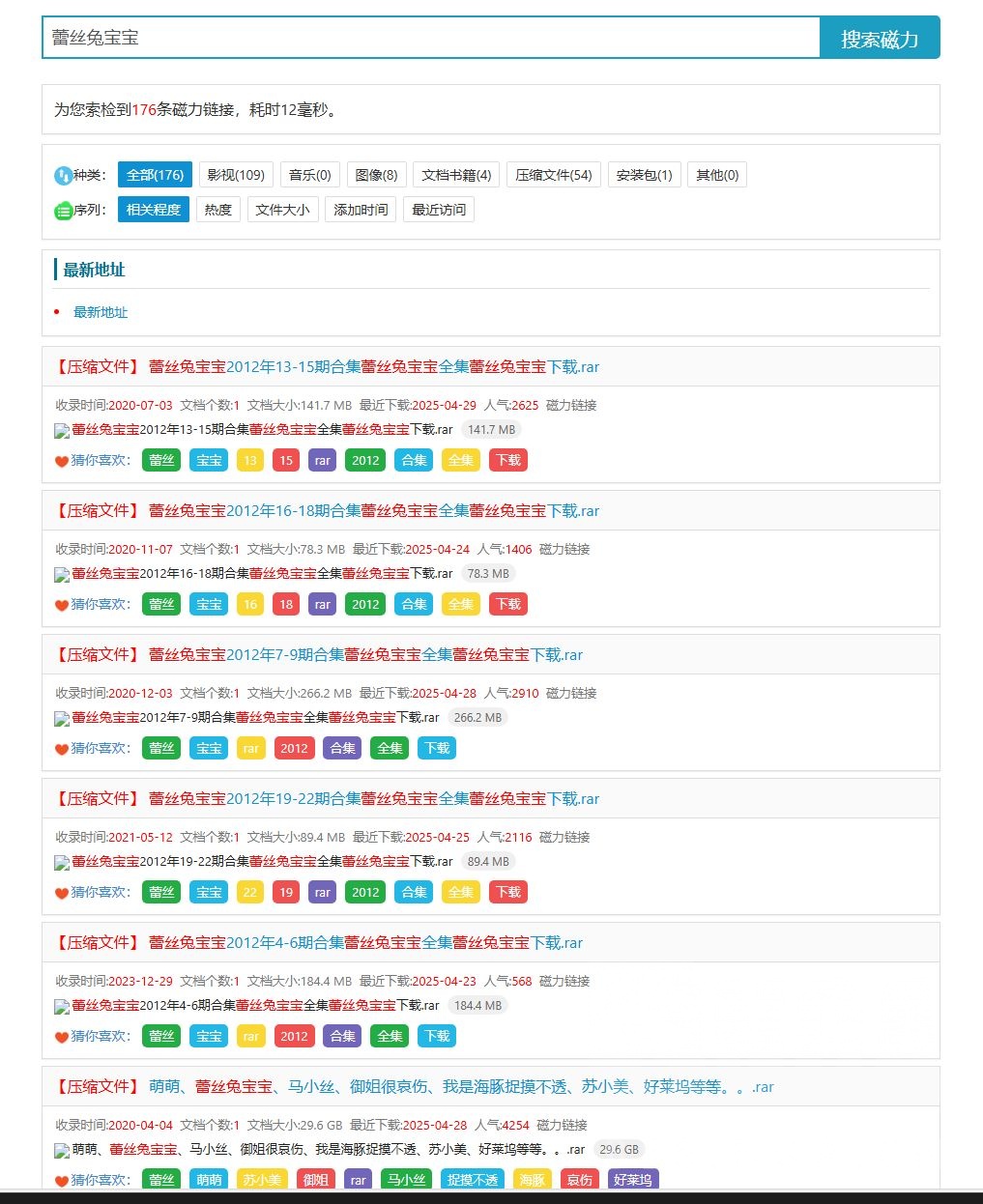Sort results by 添加时间

tap(361, 210)
